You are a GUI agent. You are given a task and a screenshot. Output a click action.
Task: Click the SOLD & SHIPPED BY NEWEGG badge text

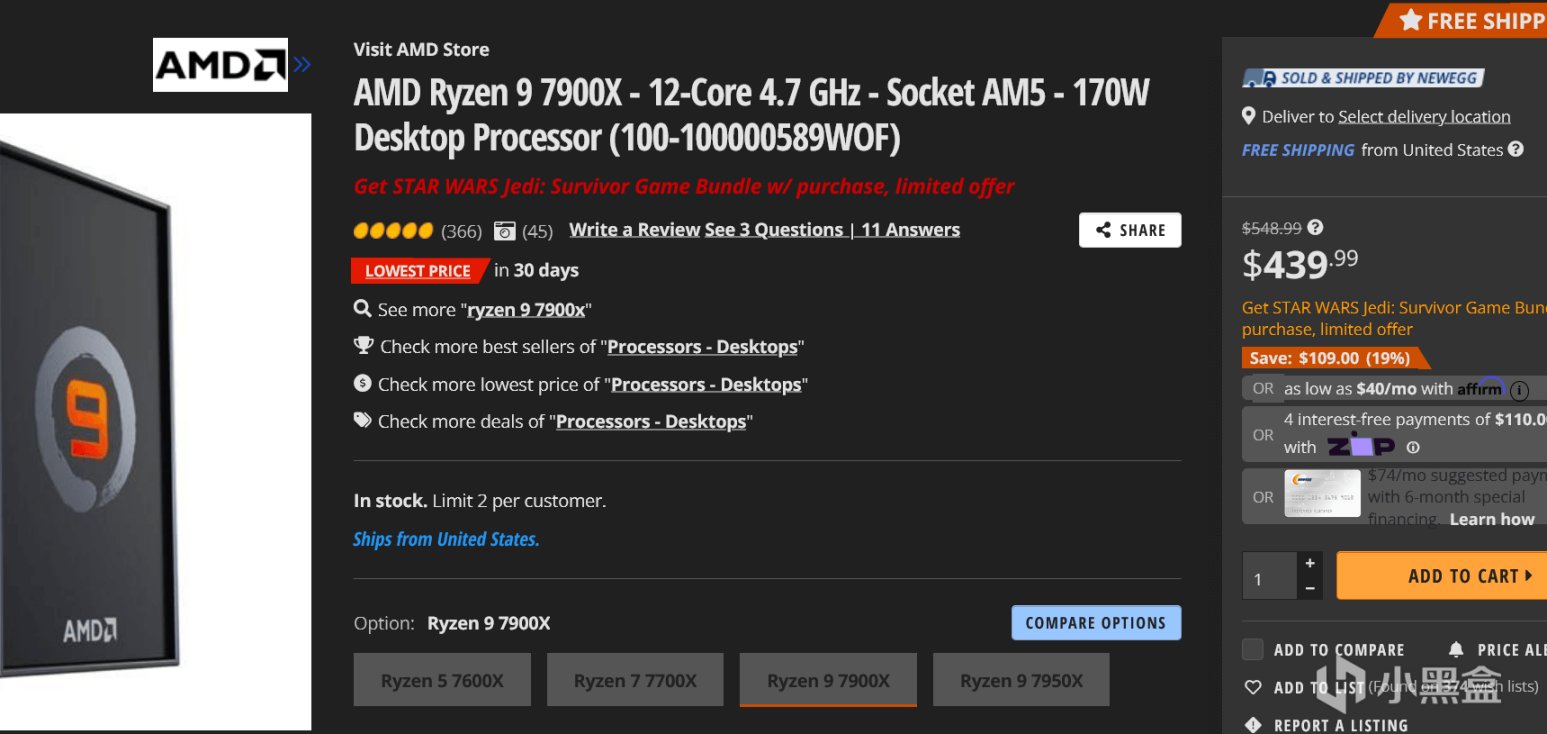[1379, 78]
